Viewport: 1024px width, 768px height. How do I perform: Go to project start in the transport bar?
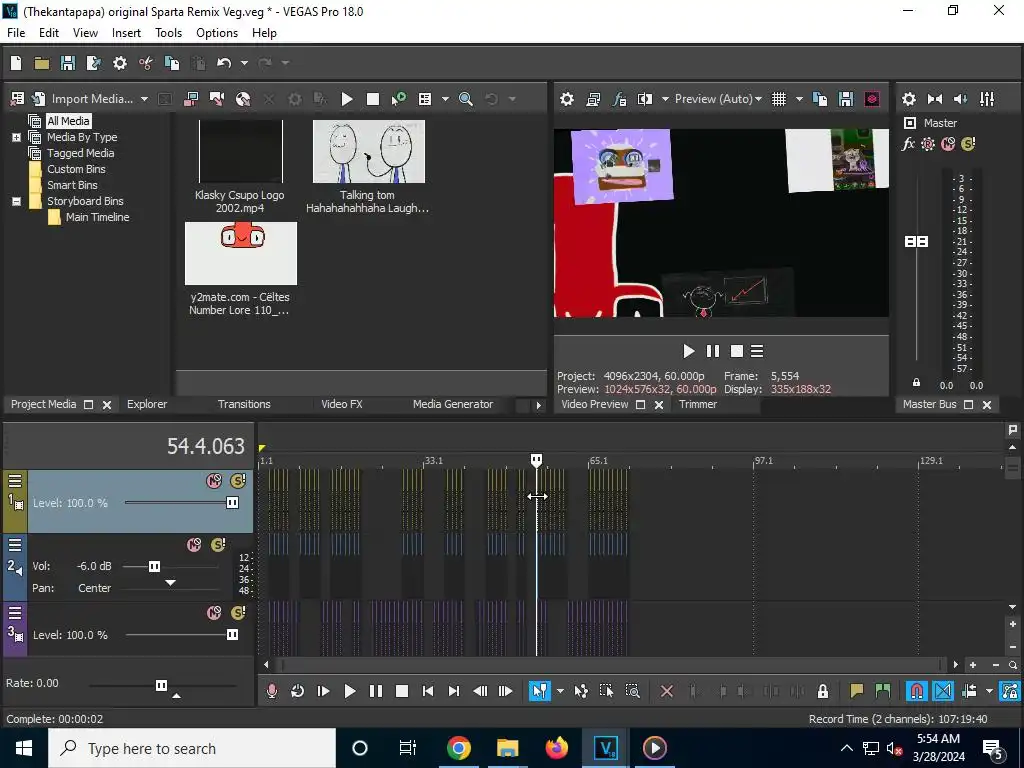point(428,691)
